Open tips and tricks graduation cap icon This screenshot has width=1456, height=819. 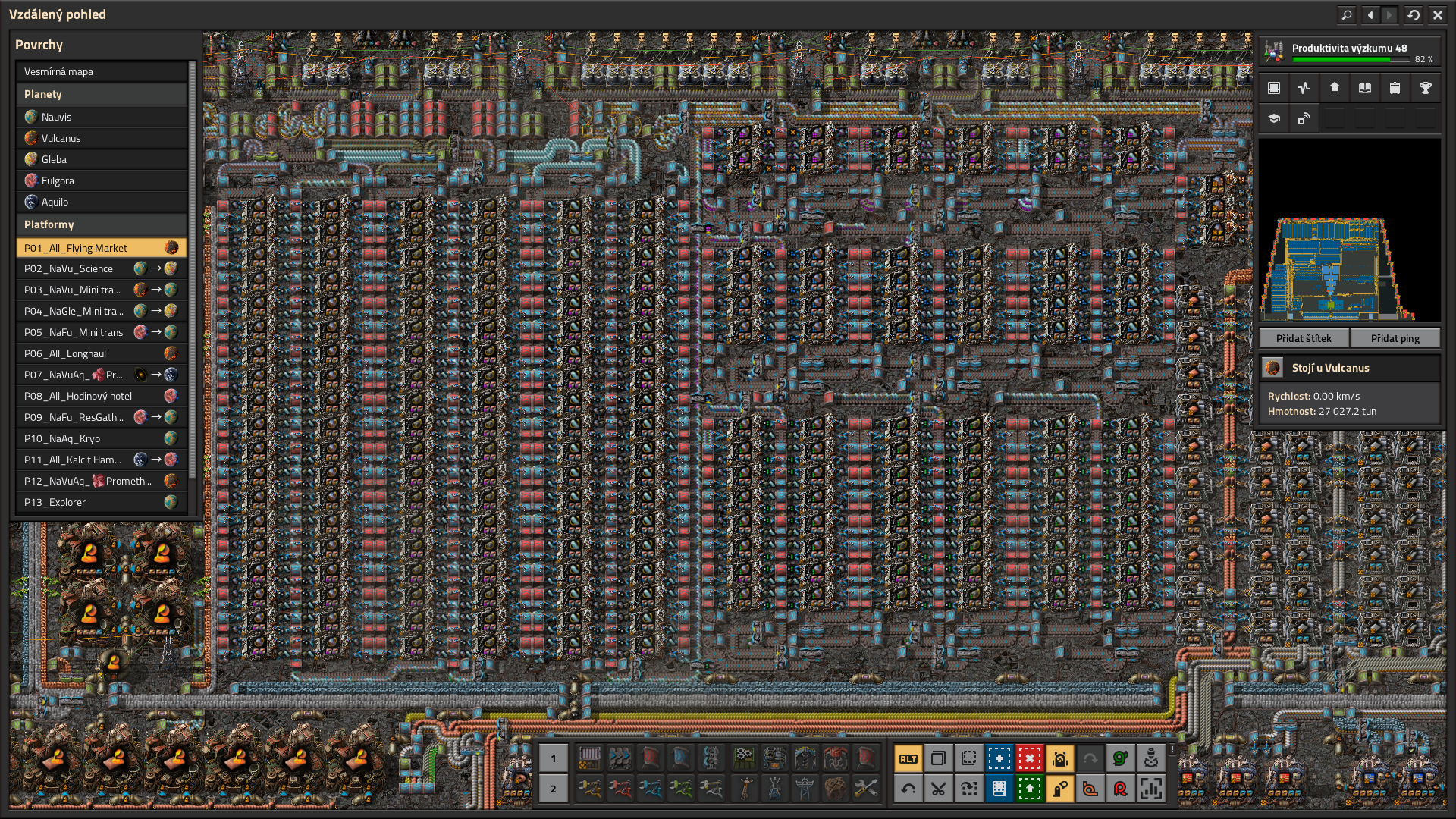(x=1273, y=118)
